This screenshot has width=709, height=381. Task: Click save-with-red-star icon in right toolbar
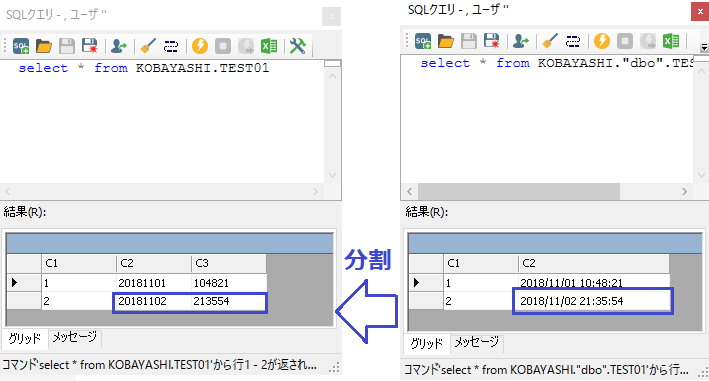[491, 41]
